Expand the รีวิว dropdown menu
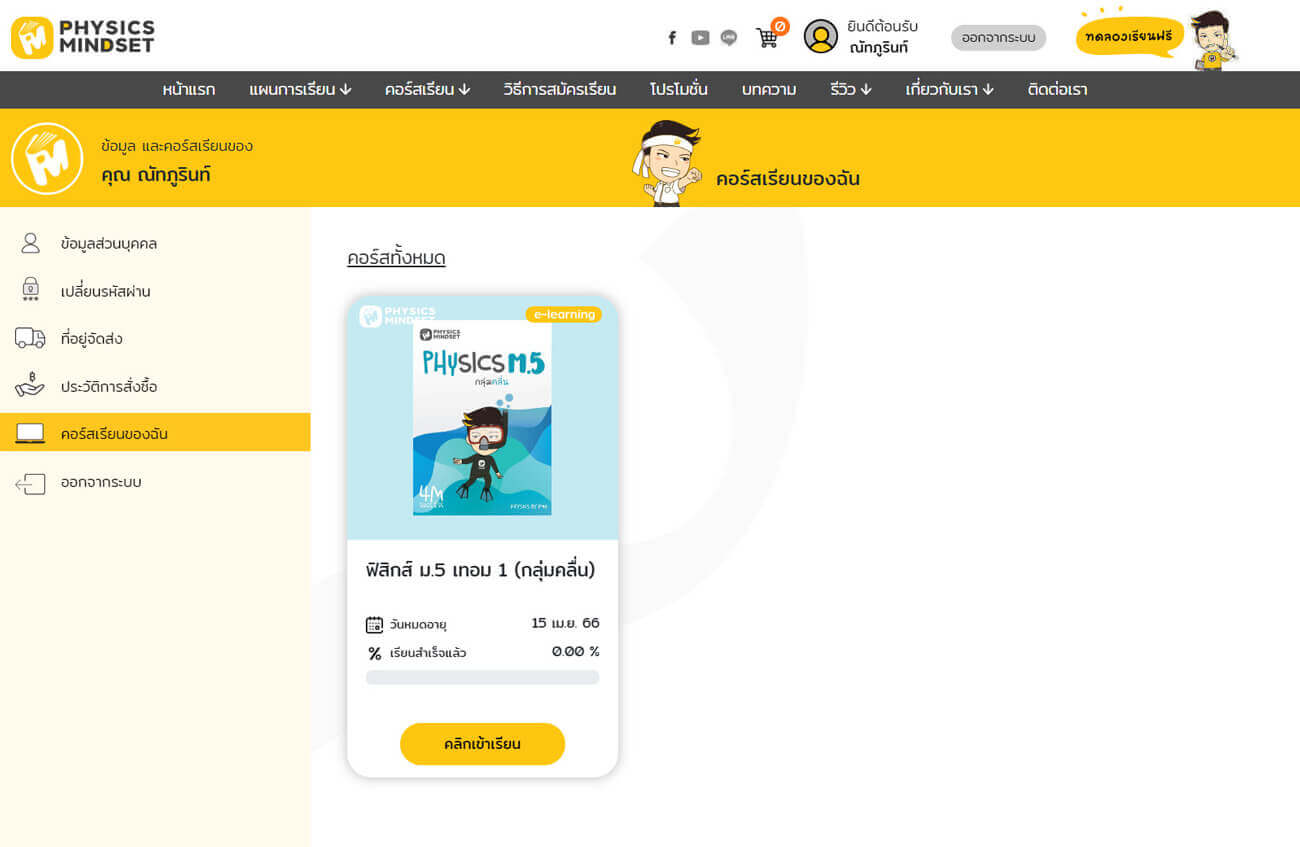 coord(850,89)
